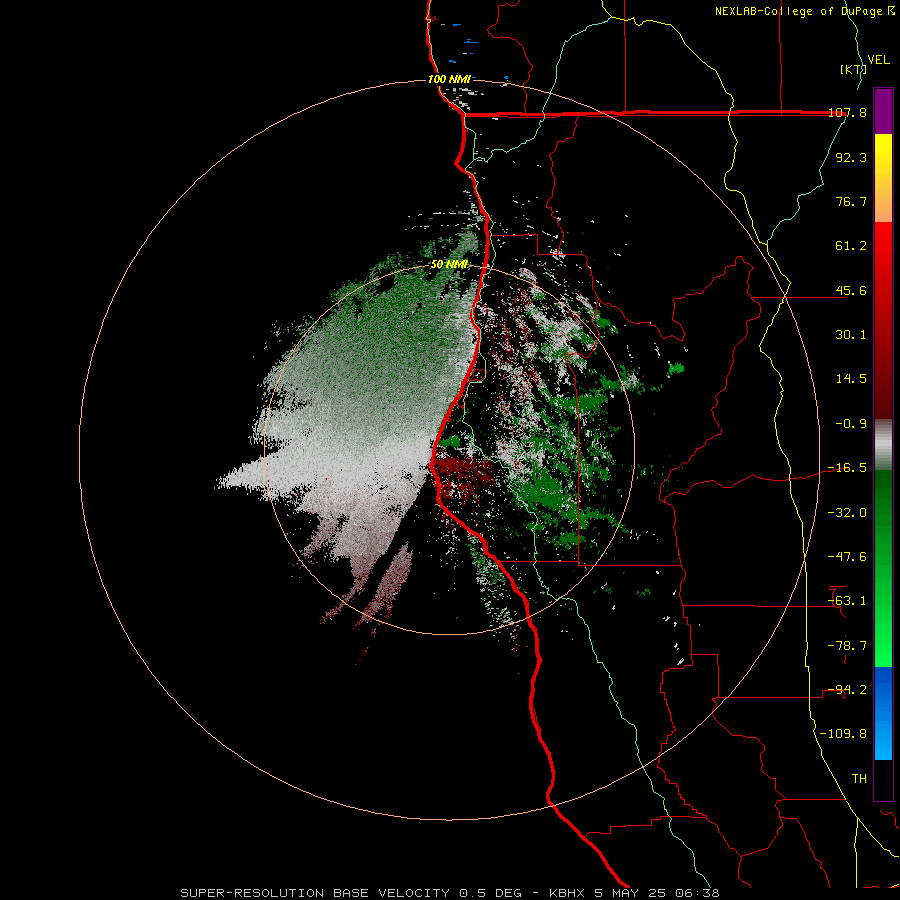Click the 45.6 scale value

point(851,290)
